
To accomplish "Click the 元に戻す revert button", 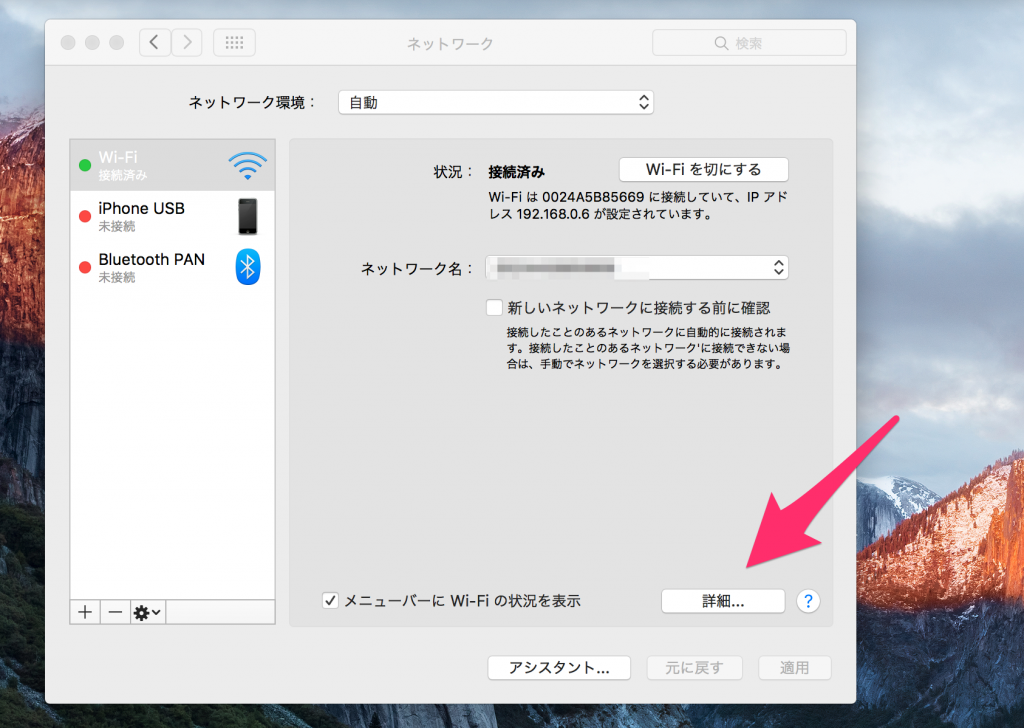I will click(694, 668).
